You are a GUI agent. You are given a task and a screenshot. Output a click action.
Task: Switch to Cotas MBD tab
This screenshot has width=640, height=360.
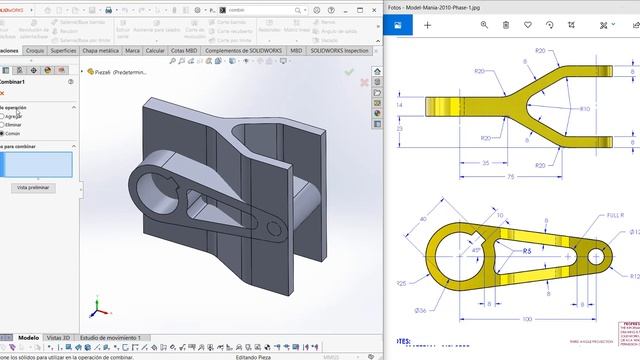tap(184, 51)
